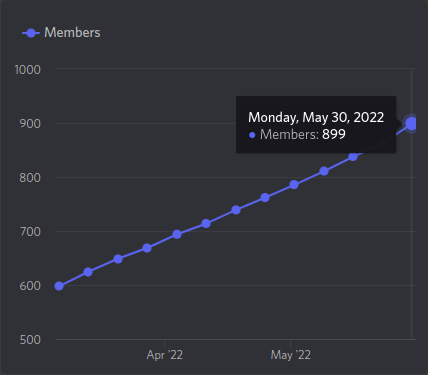The width and height of the screenshot is (428, 375).
Task: Click the data point just above 800 line
Action: click(324, 171)
